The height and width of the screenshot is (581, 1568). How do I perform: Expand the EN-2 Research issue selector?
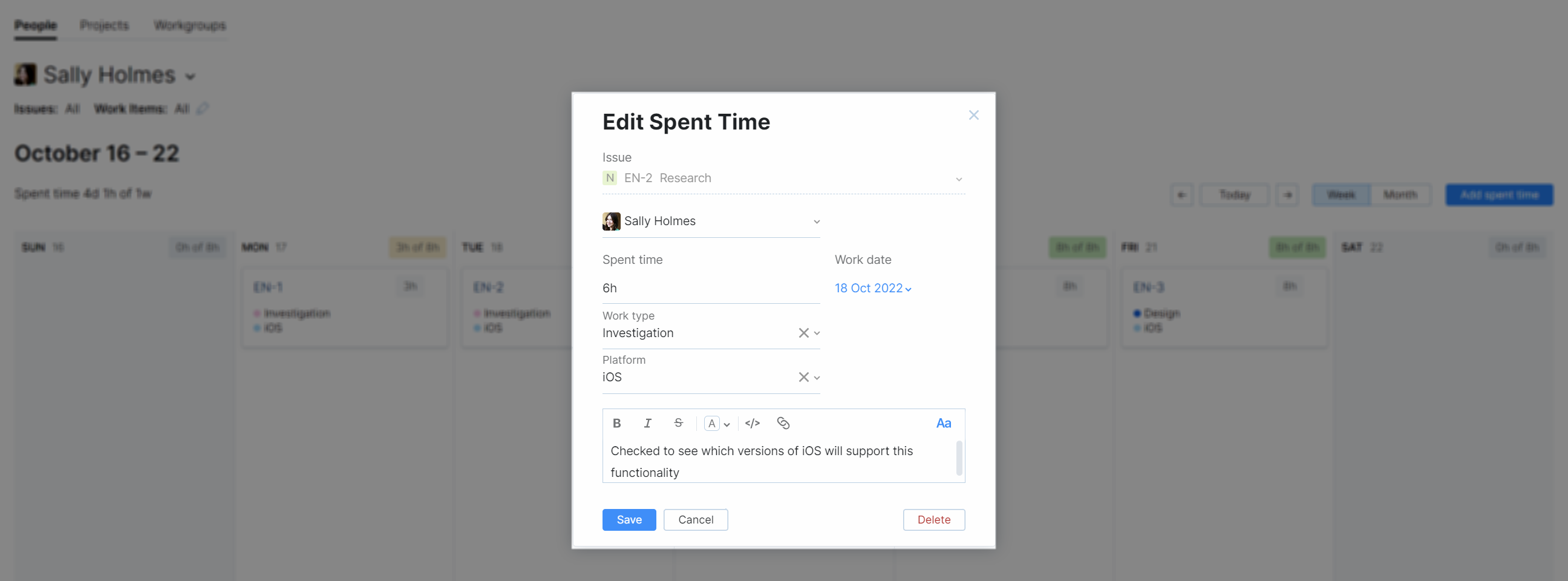click(x=958, y=179)
